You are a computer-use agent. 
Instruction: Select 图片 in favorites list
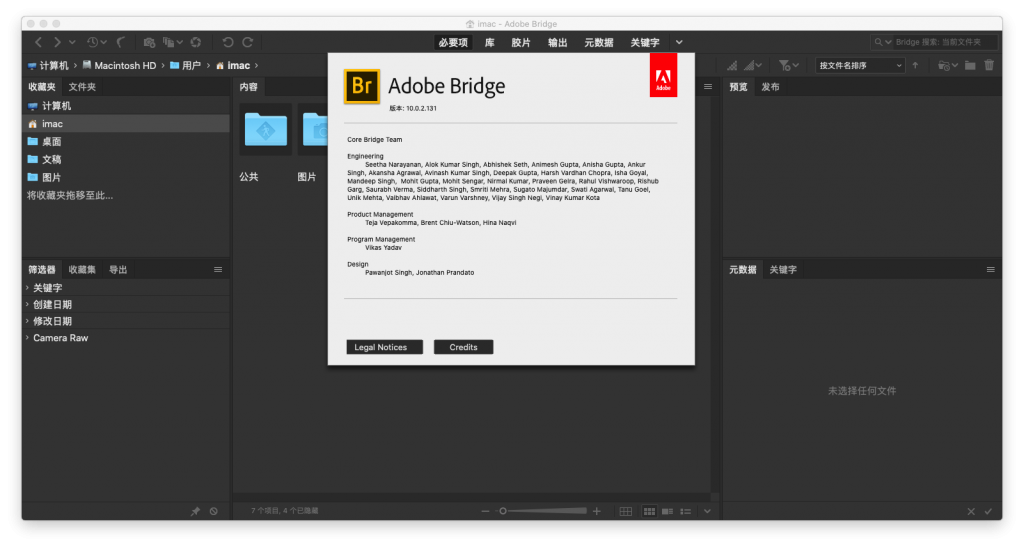point(126,177)
